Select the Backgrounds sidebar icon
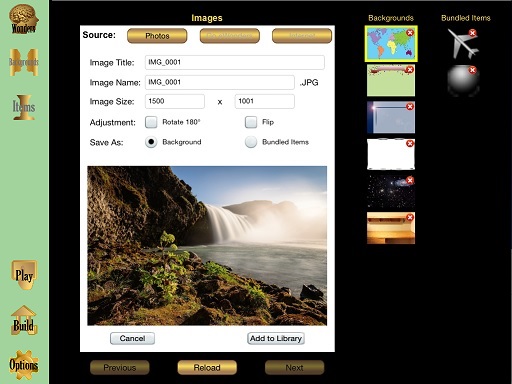512x384 pixels. coord(24,62)
